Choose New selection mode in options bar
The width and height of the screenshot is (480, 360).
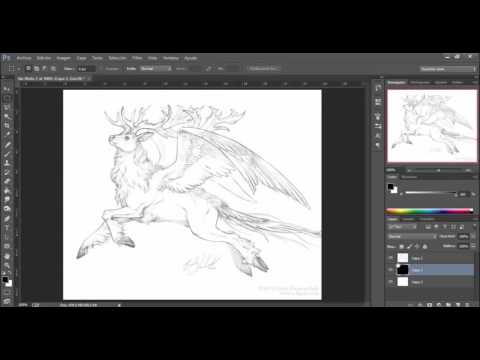[29, 69]
